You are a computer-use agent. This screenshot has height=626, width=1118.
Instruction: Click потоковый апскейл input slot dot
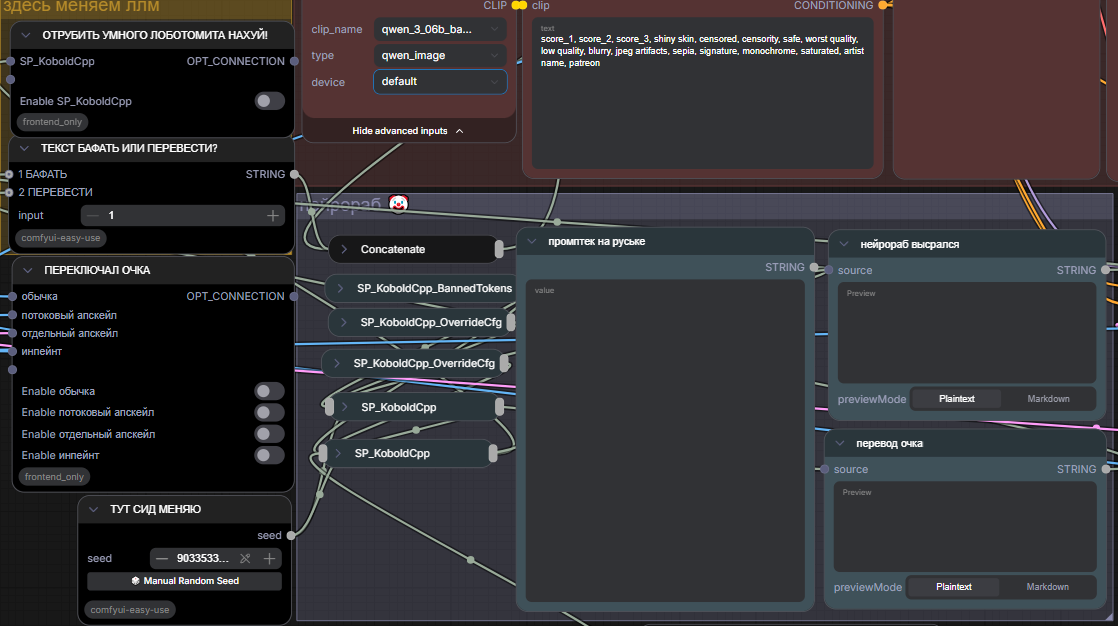click(12, 314)
